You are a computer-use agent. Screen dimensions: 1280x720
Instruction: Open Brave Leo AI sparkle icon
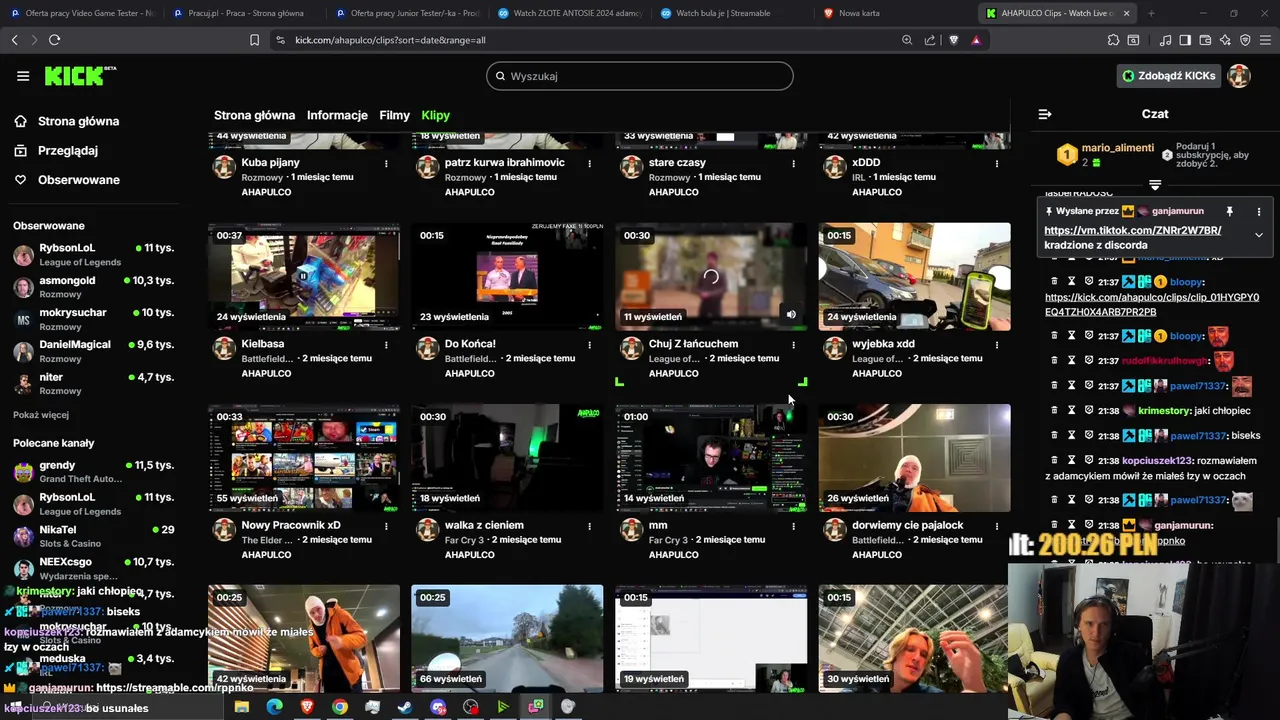pos(1225,40)
